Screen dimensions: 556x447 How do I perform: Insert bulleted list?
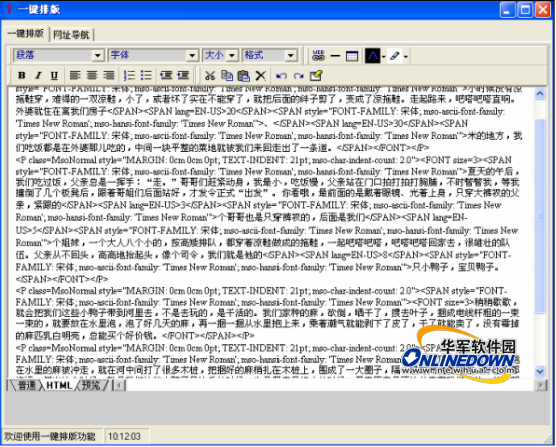(x=146, y=75)
